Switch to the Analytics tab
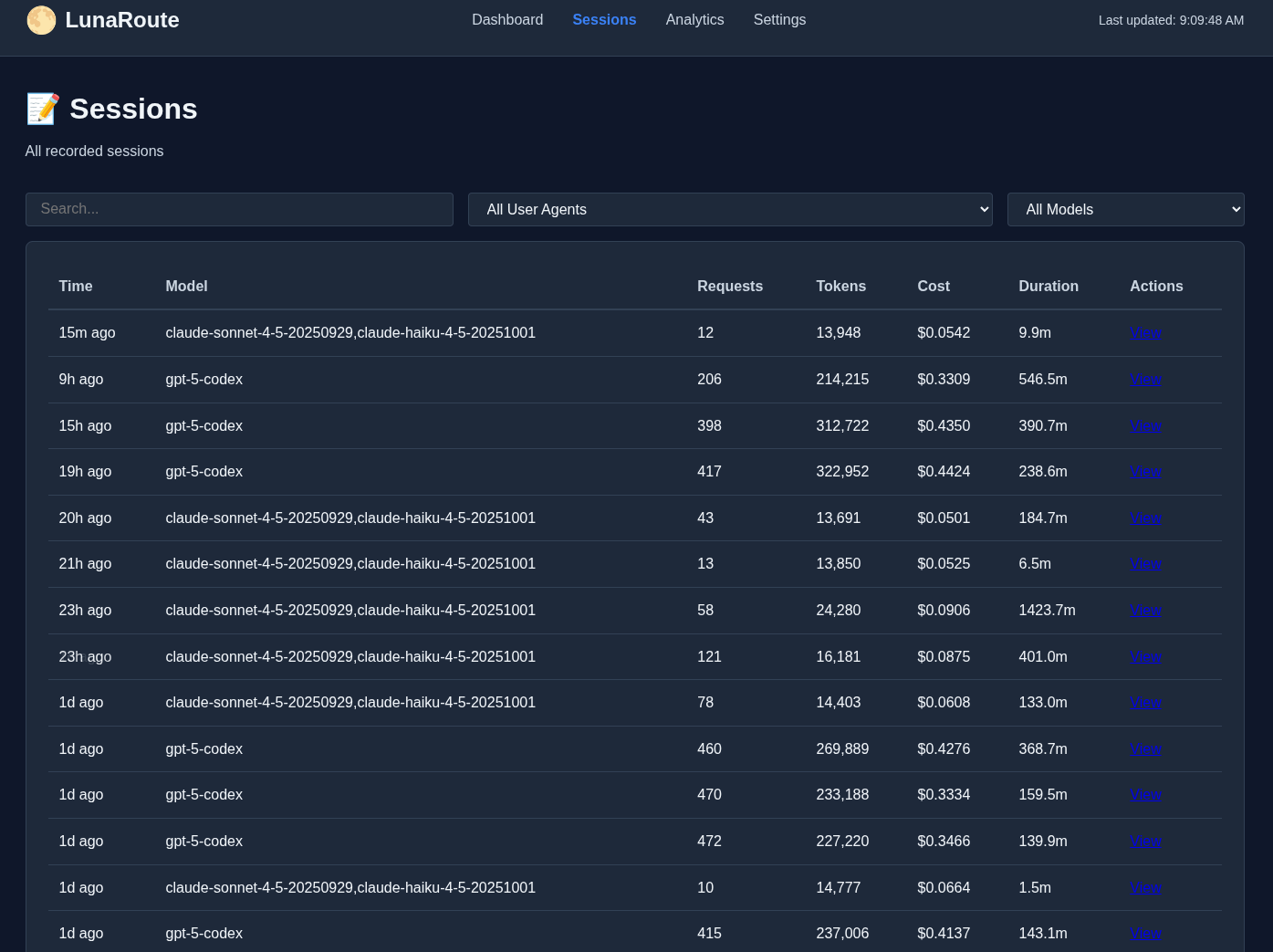The image size is (1273, 952). (694, 20)
